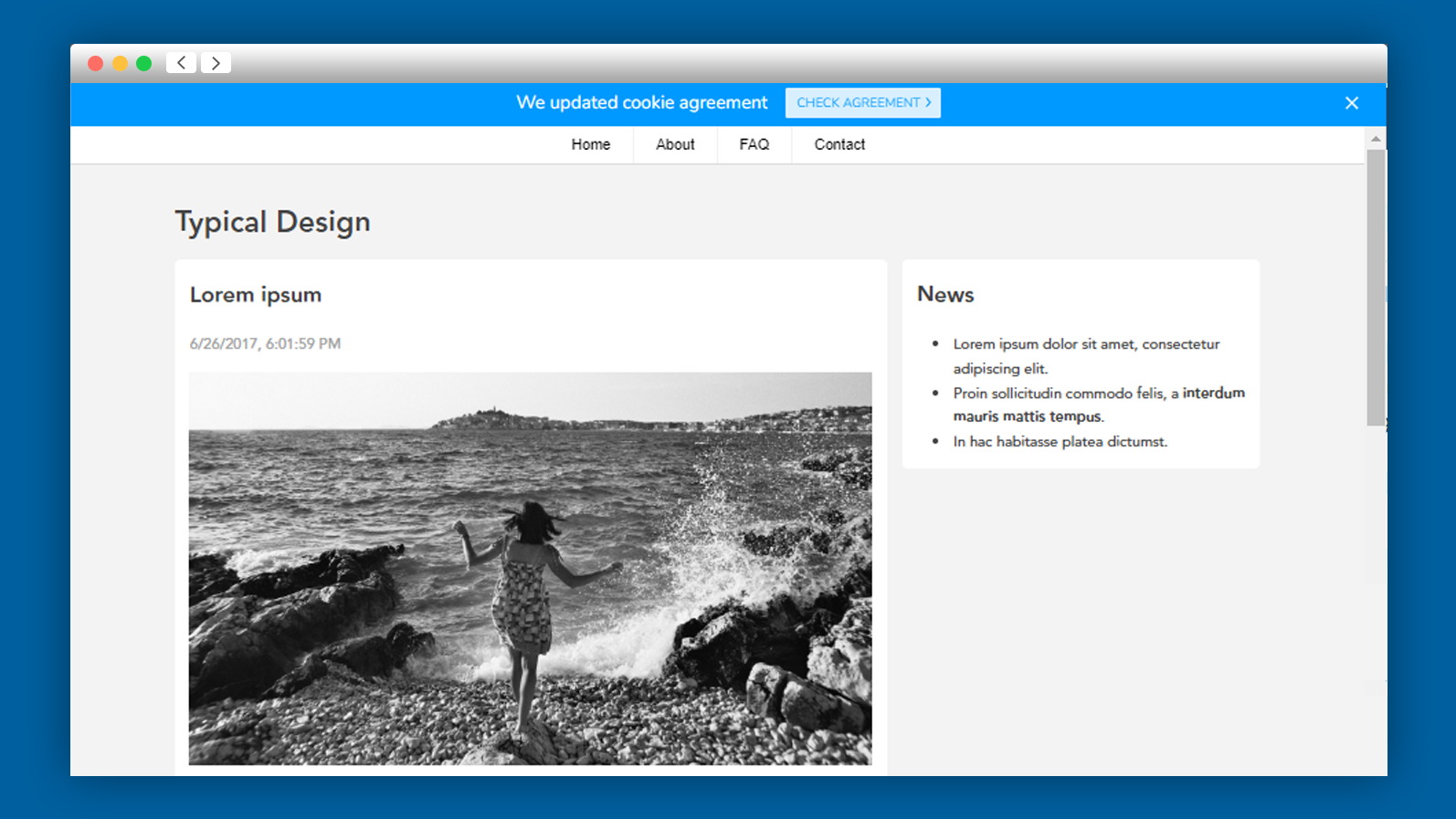Image resolution: width=1456 pixels, height=819 pixels.
Task: Click the green maximize dot
Action: pyautogui.click(x=143, y=63)
